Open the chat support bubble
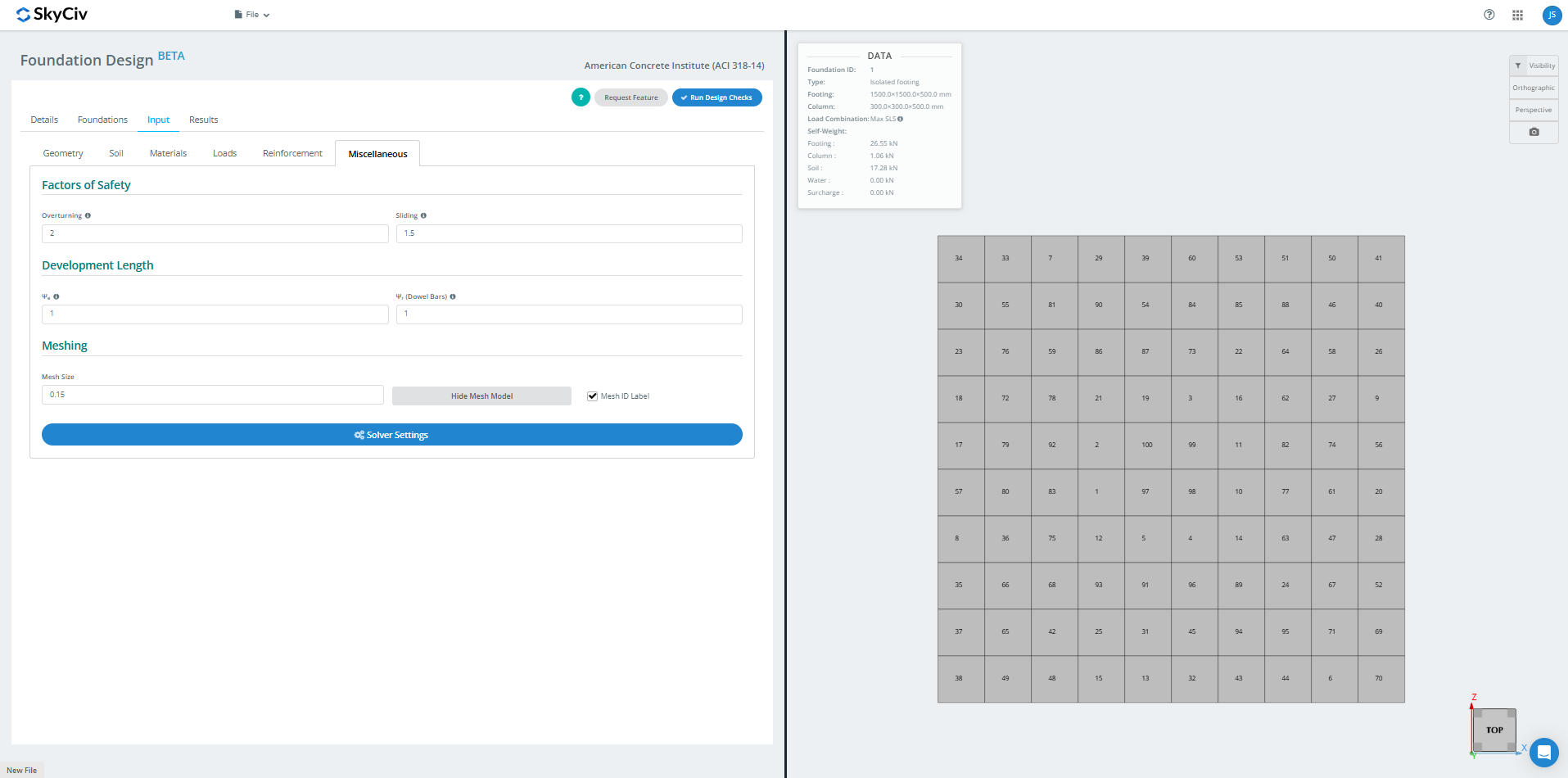 (x=1543, y=752)
